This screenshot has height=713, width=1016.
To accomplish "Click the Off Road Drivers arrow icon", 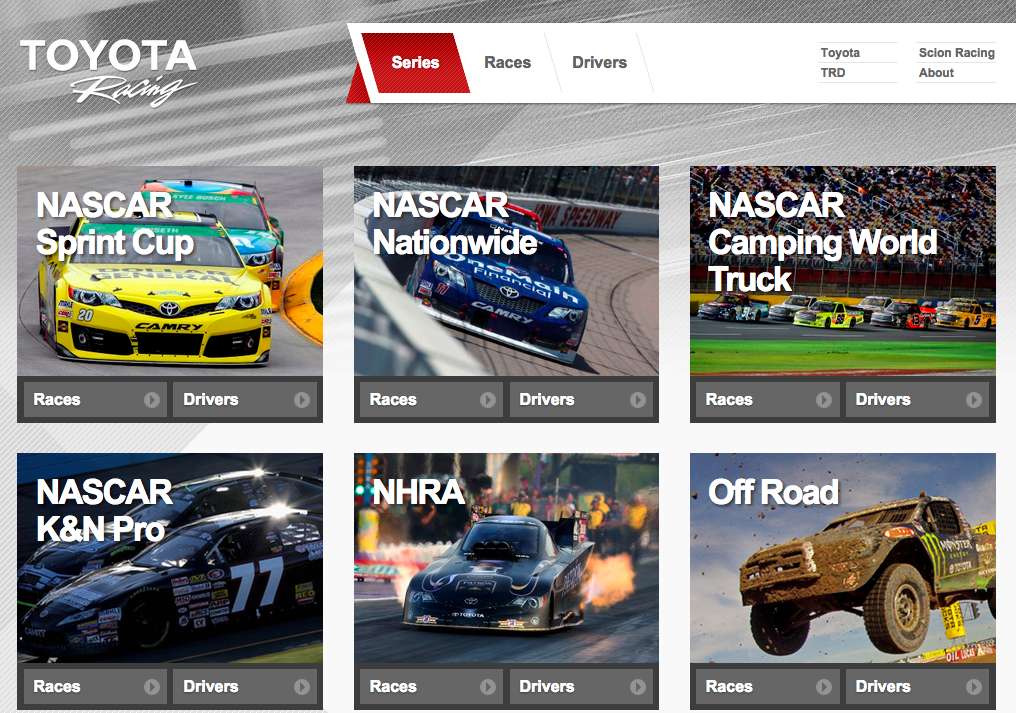I will (974, 686).
